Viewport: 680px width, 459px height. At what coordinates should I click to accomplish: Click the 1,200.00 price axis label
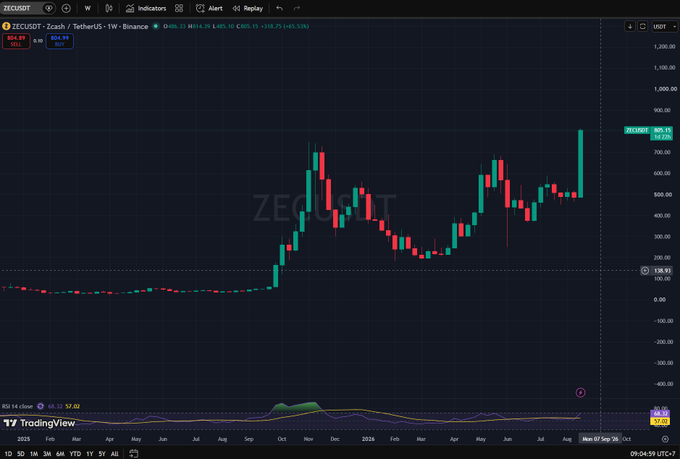coord(664,46)
